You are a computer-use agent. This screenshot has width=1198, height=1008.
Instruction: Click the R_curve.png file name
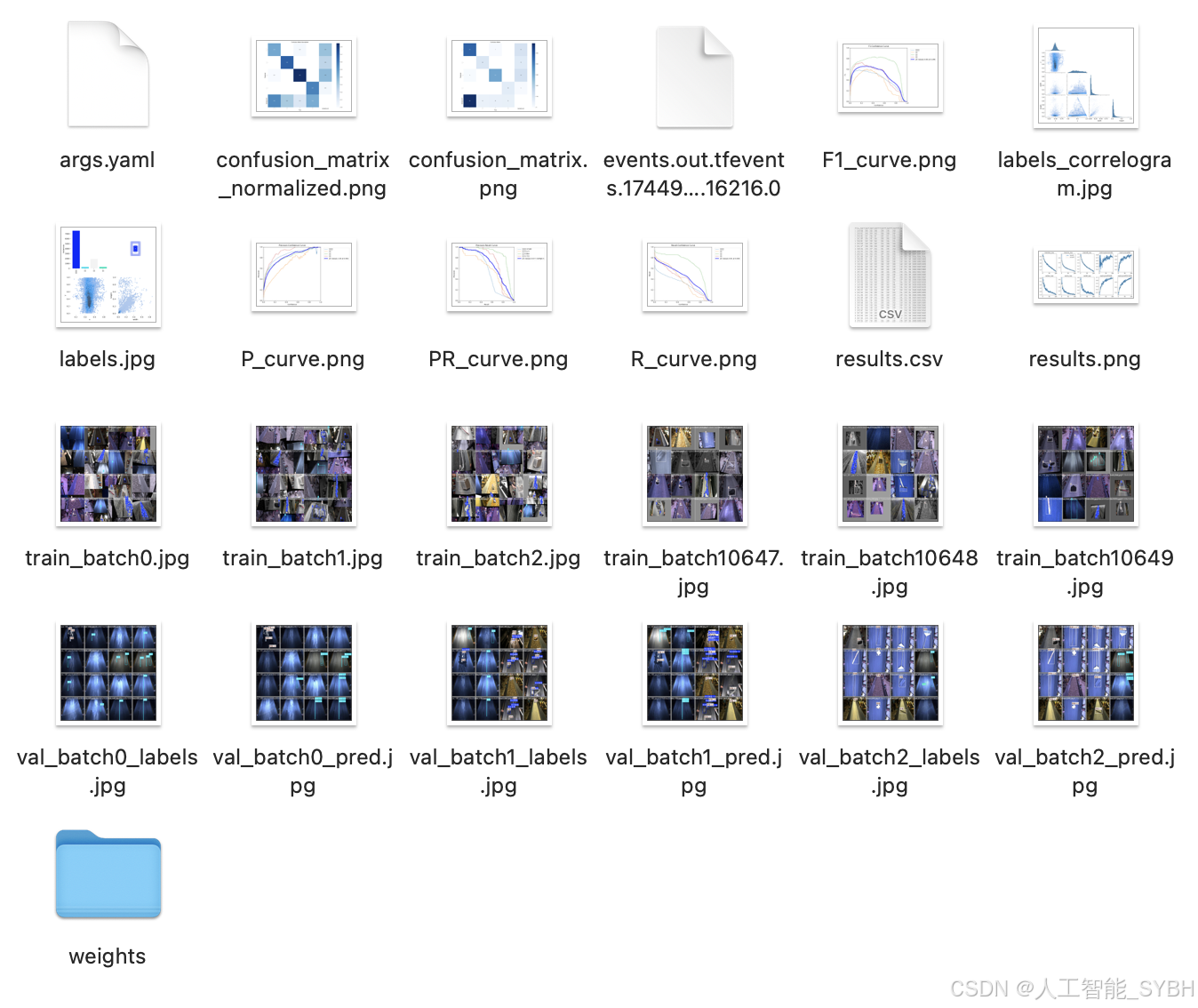(x=694, y=359)
